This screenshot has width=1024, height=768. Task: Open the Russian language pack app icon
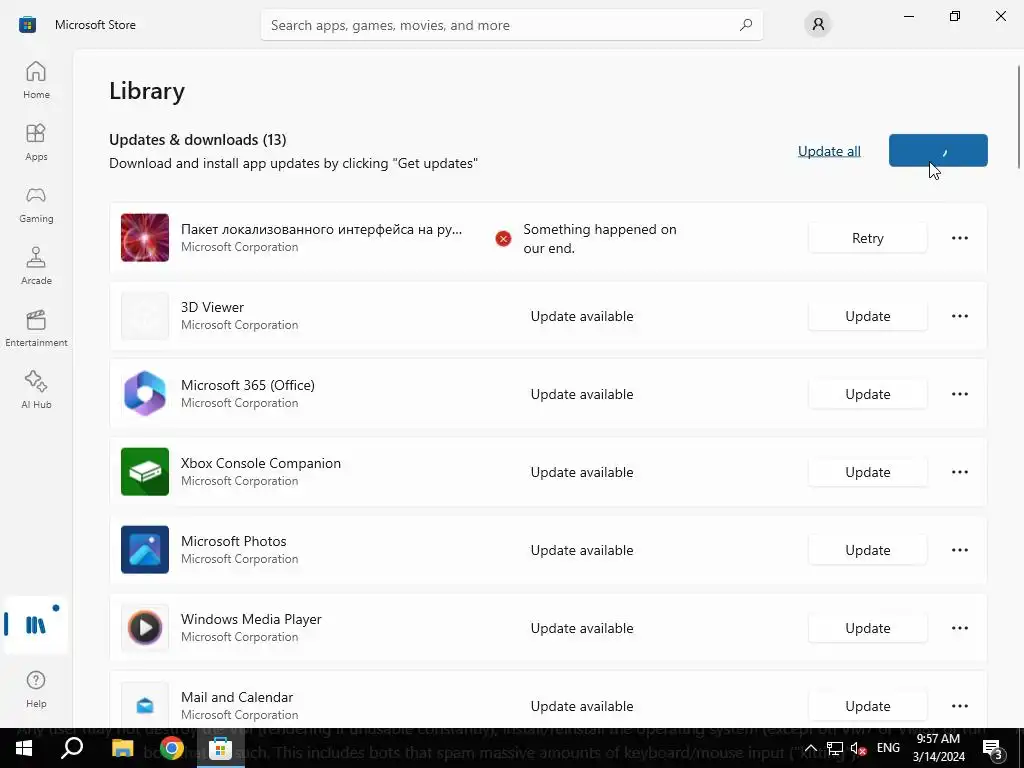(145, 238)
